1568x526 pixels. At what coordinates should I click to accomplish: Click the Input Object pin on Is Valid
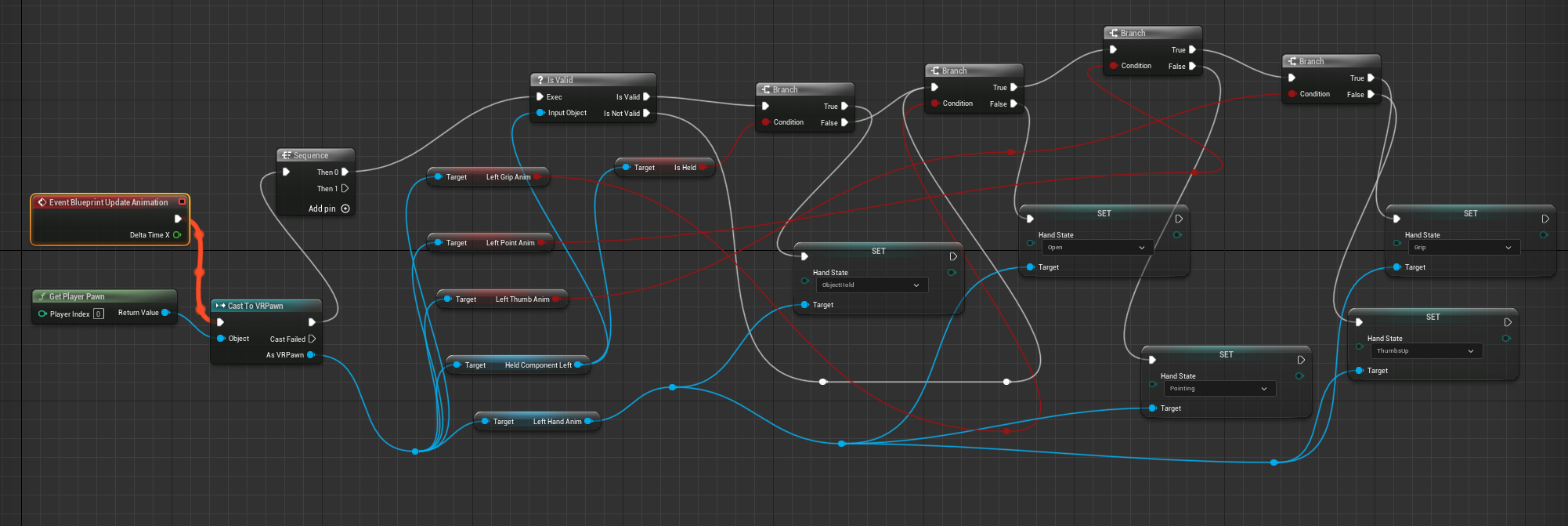(540, 113)
